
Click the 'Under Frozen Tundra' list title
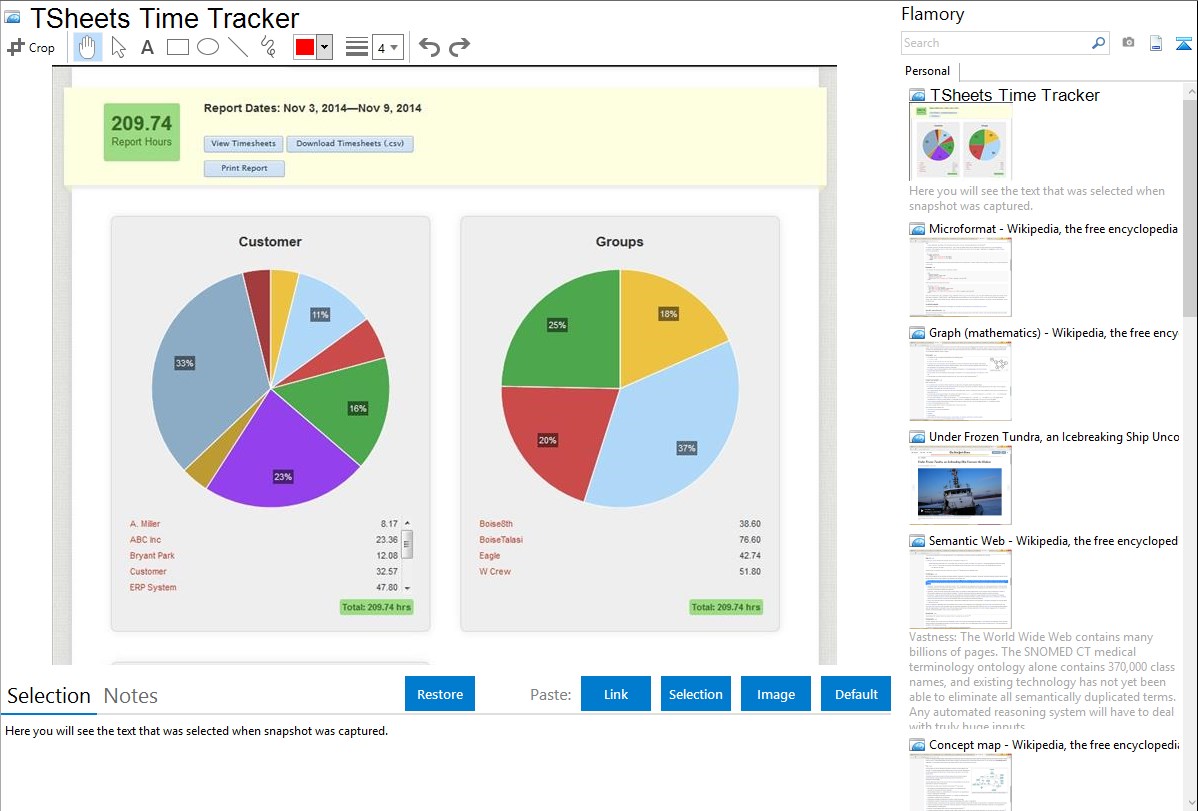(x=1054, y=437)
